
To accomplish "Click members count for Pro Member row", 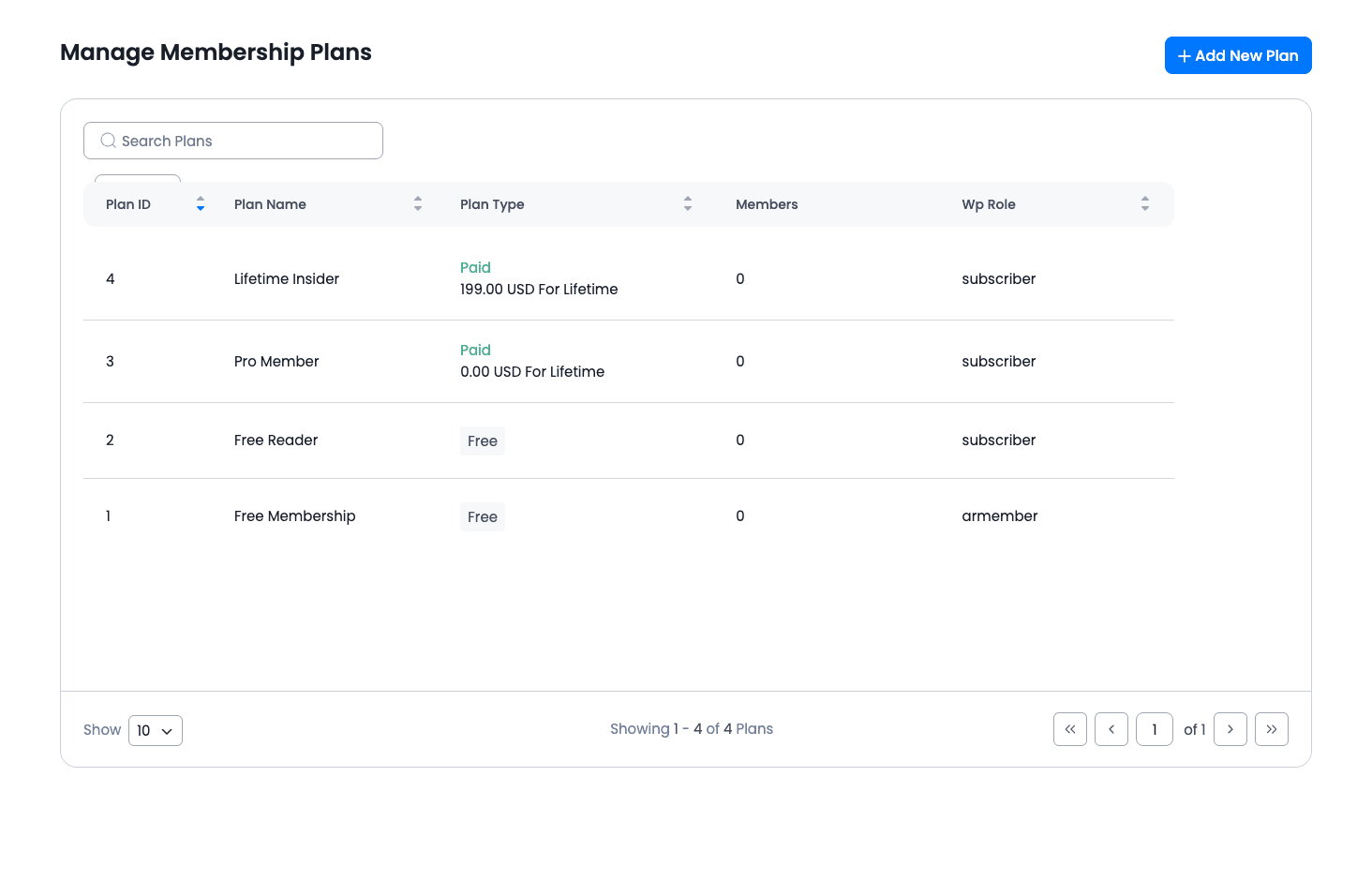I will point(740,361).
